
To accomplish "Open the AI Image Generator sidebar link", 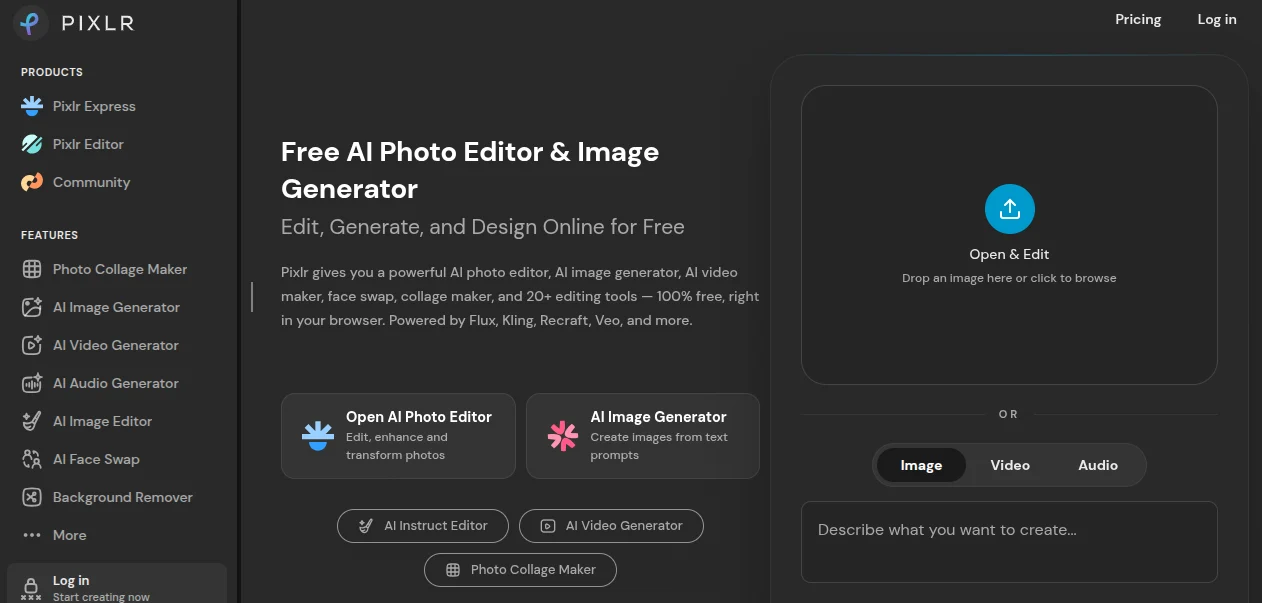I will pos(116,307).
